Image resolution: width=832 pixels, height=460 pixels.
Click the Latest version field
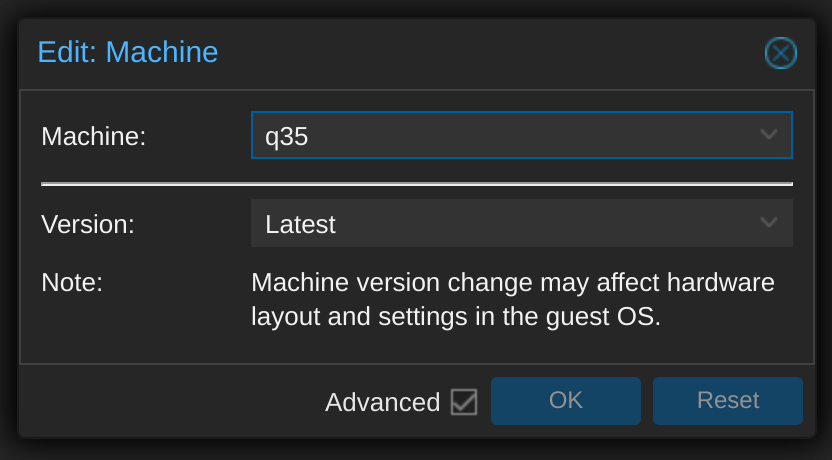500,223
